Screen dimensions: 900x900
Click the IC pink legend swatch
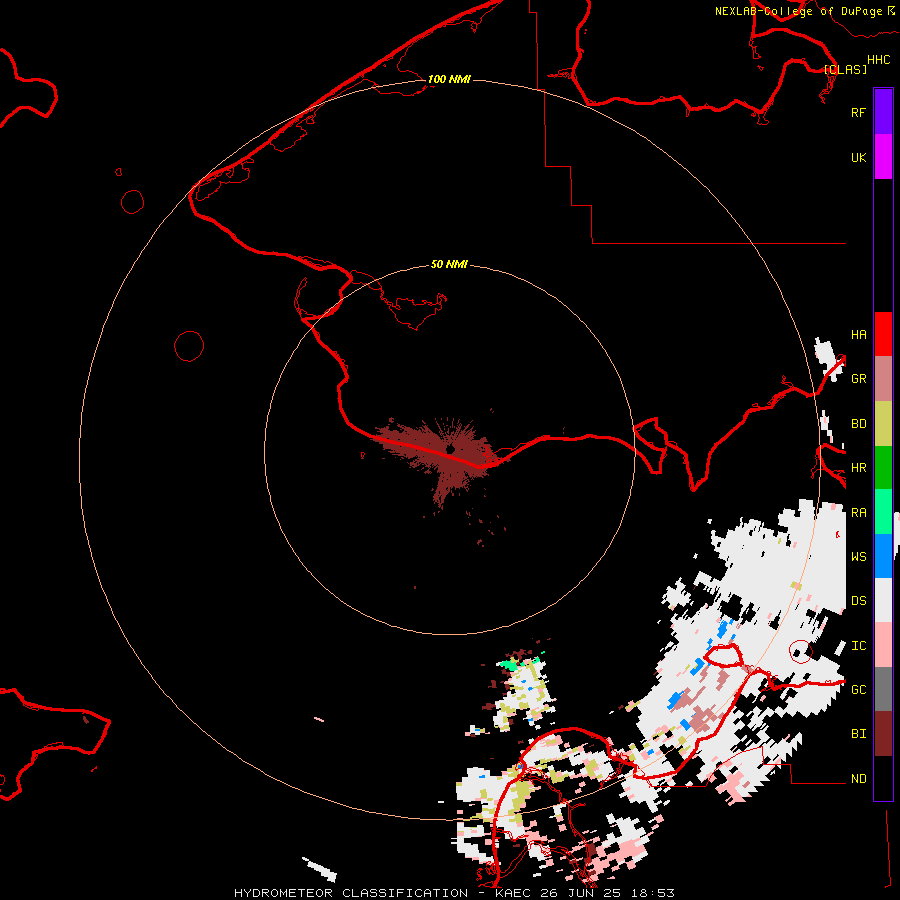click(883, 645)
